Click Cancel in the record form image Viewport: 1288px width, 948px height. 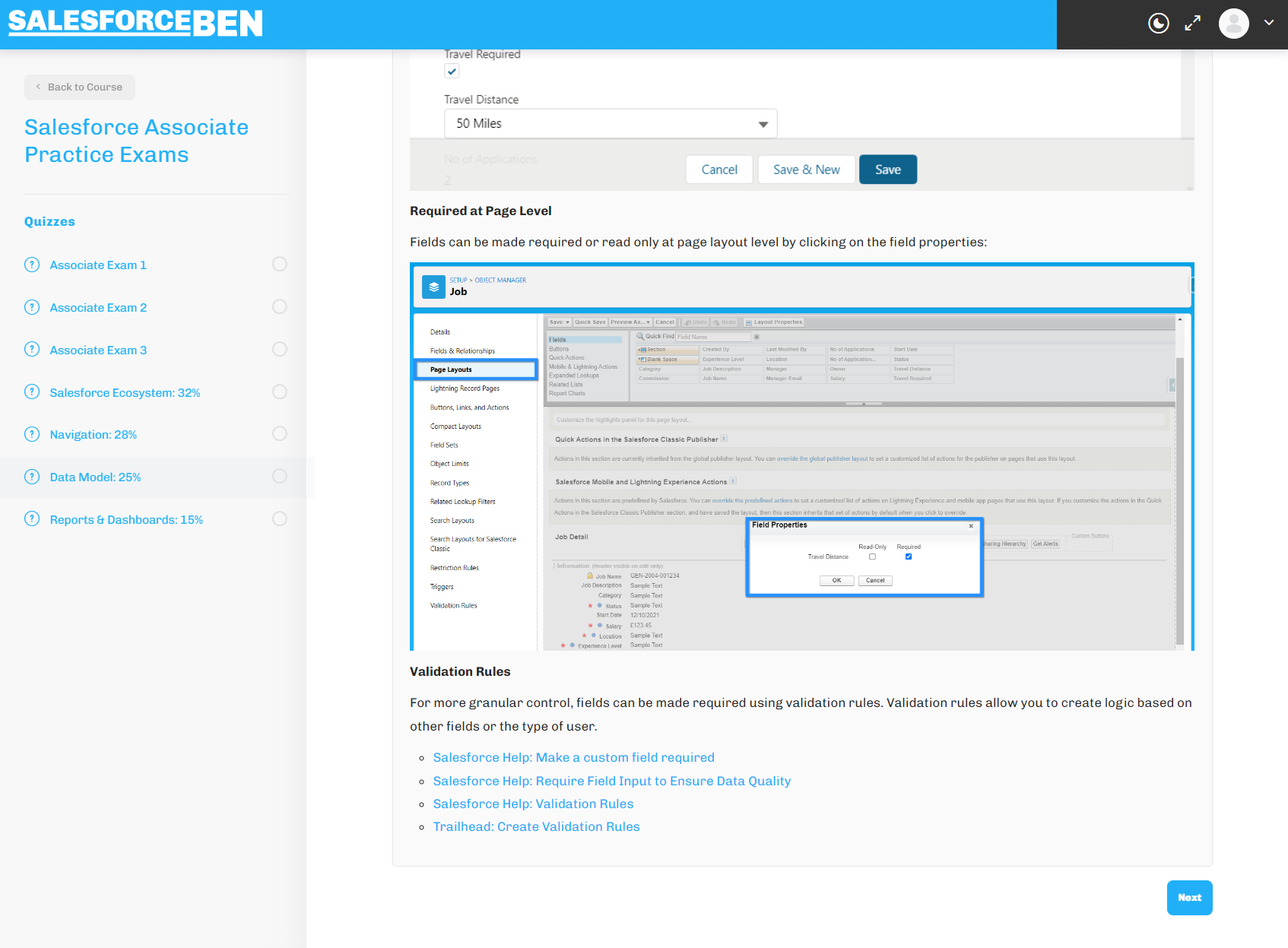click(719, 170)
